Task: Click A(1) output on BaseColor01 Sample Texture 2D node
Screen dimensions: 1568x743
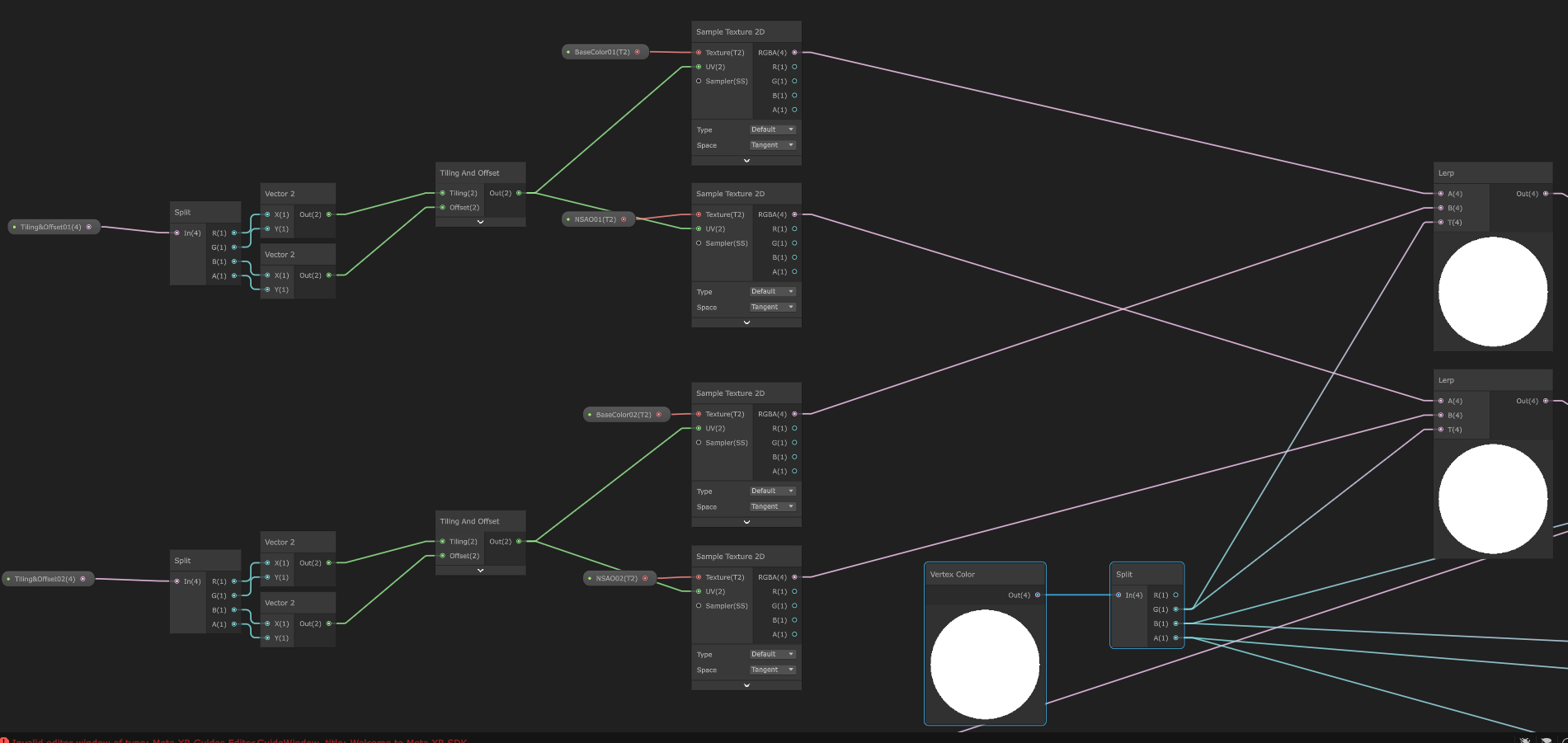Action: coord(794,110)
